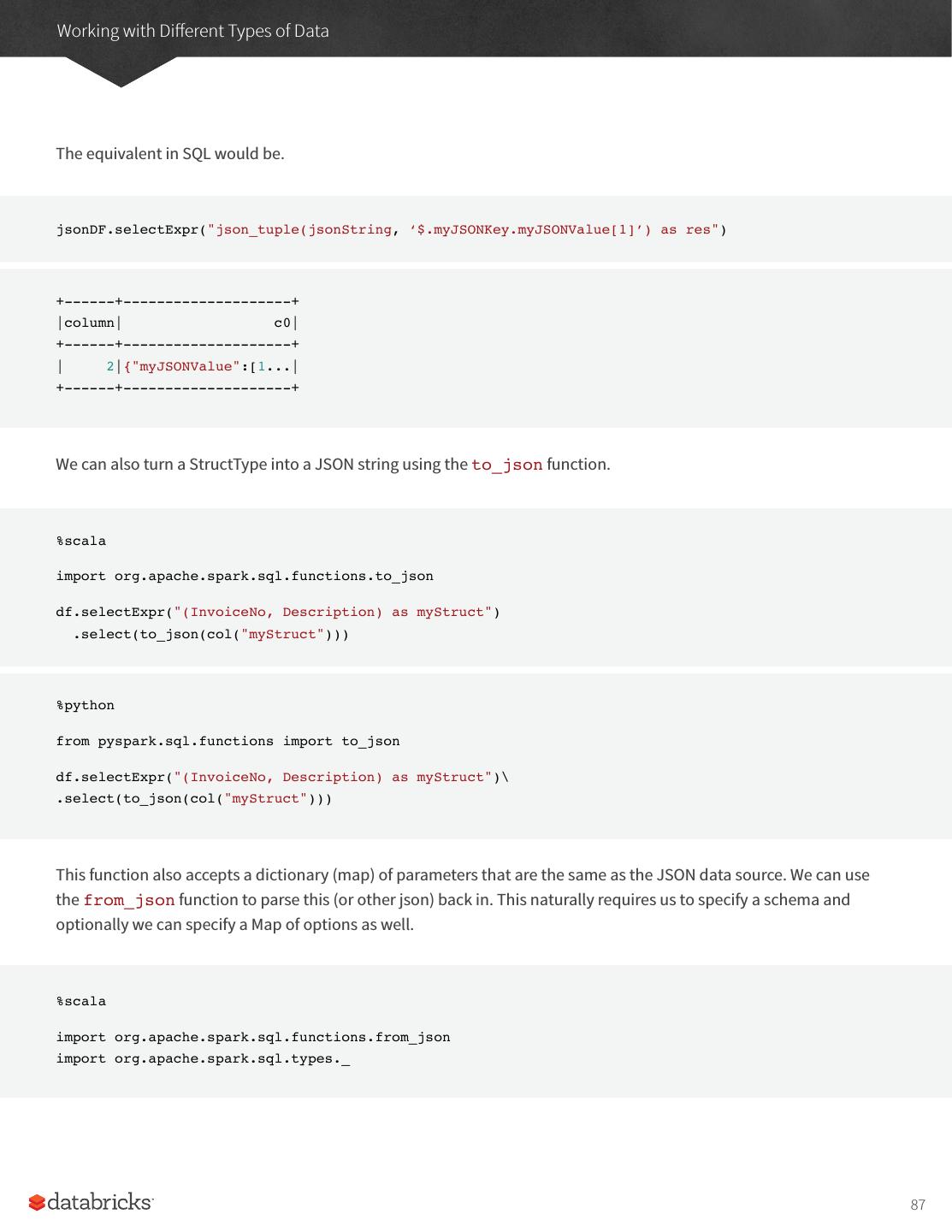This screenshot has height=1232, width=952.
Task: Click the value 2 in the output table
Action: [110, 366]
